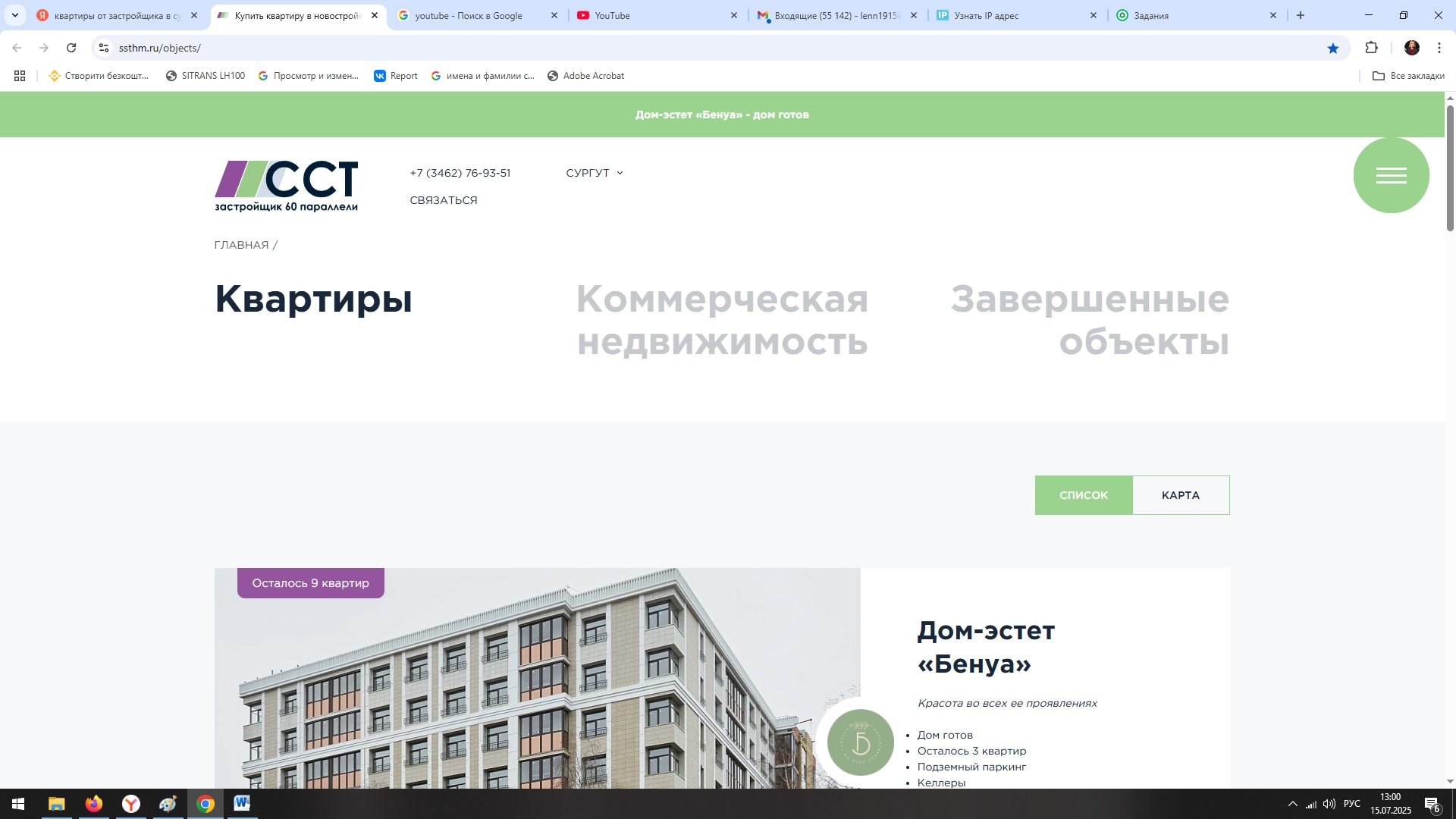The width and height of the screenshot is (1456, 819).
Task: Open the apps grid in bookmarks bar
Action: pos(20,76)
